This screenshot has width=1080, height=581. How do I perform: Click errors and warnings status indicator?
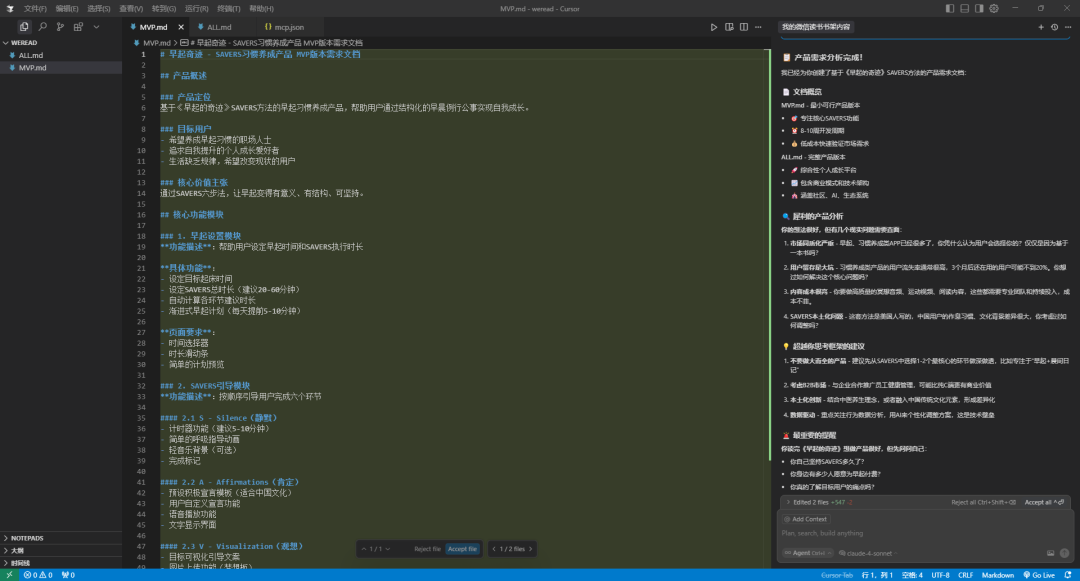[x=38, y=575]
